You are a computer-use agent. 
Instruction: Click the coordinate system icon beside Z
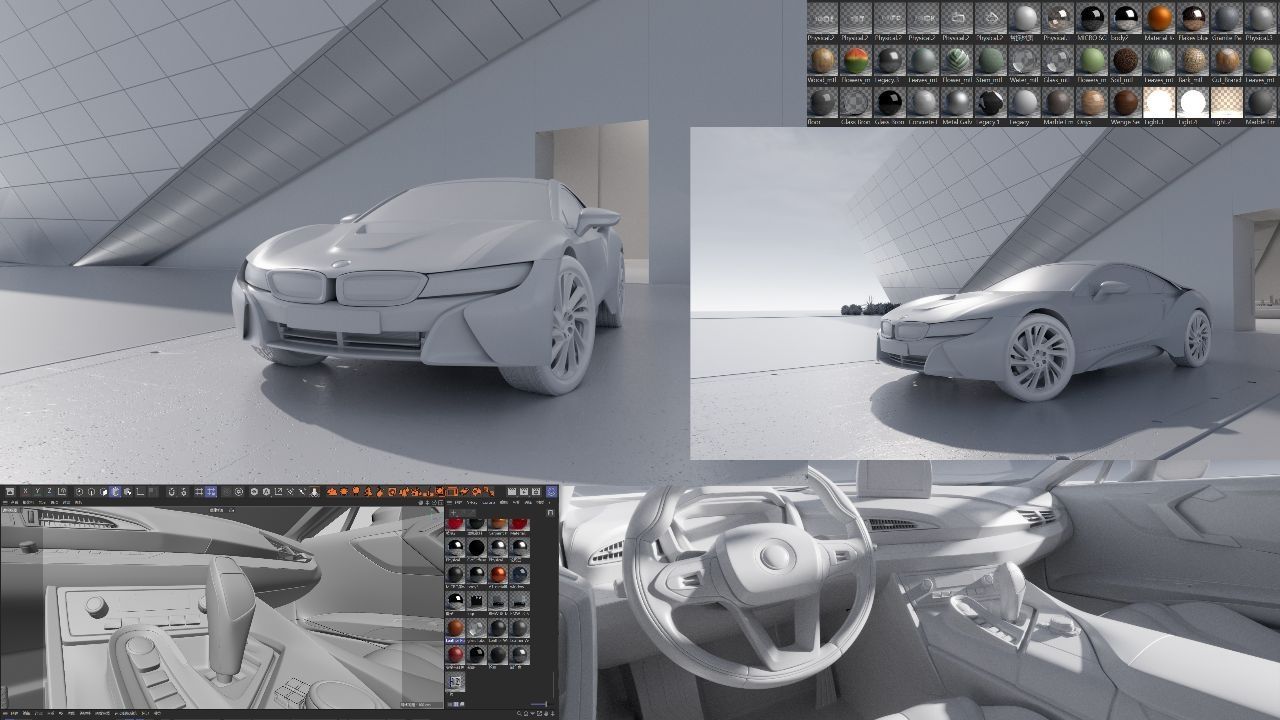click(62, 492)
